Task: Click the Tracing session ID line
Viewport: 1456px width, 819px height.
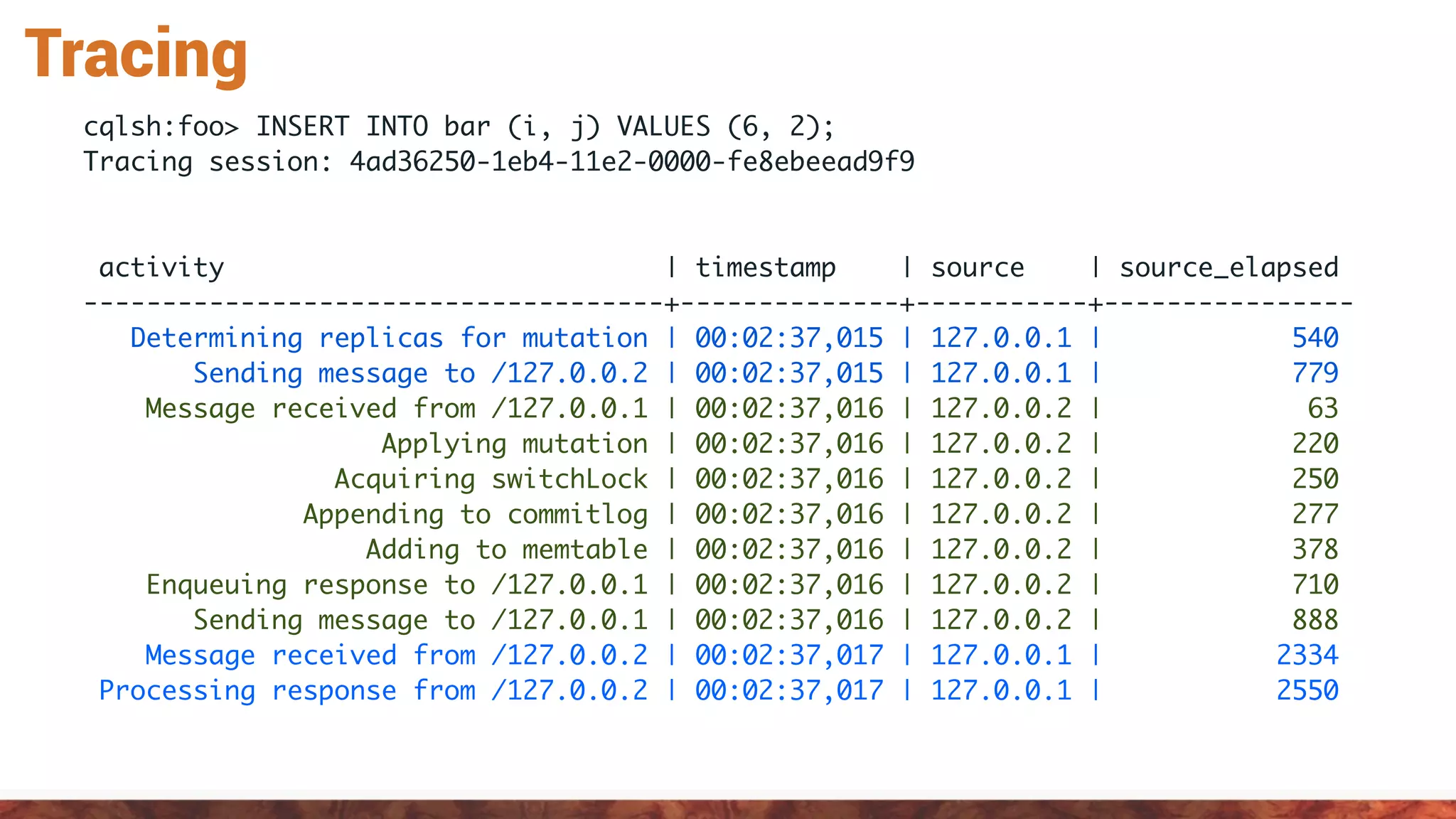Action: pos(499,161)
